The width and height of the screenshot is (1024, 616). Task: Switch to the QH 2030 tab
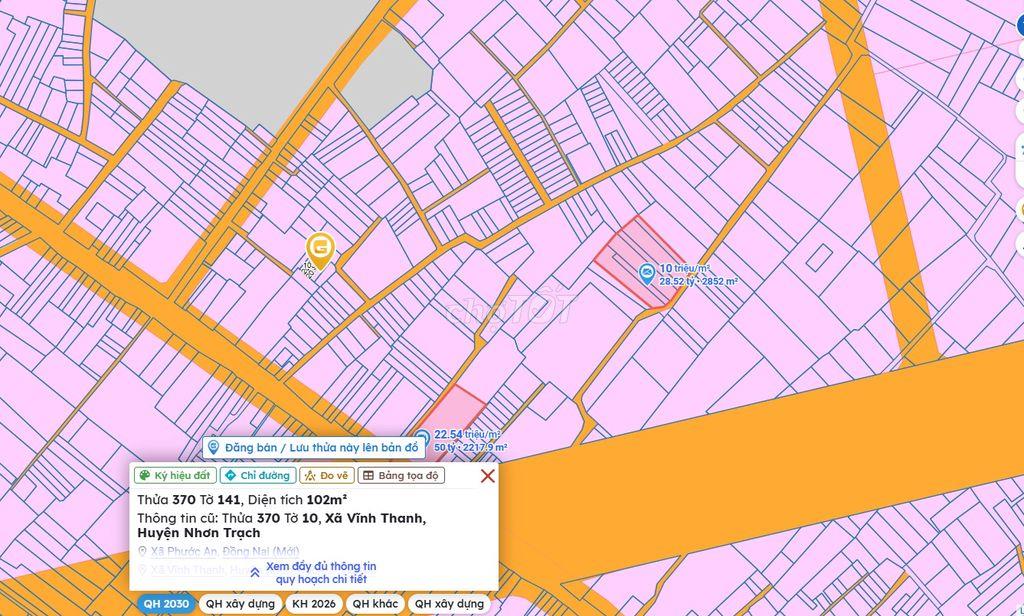click(166, 604)
